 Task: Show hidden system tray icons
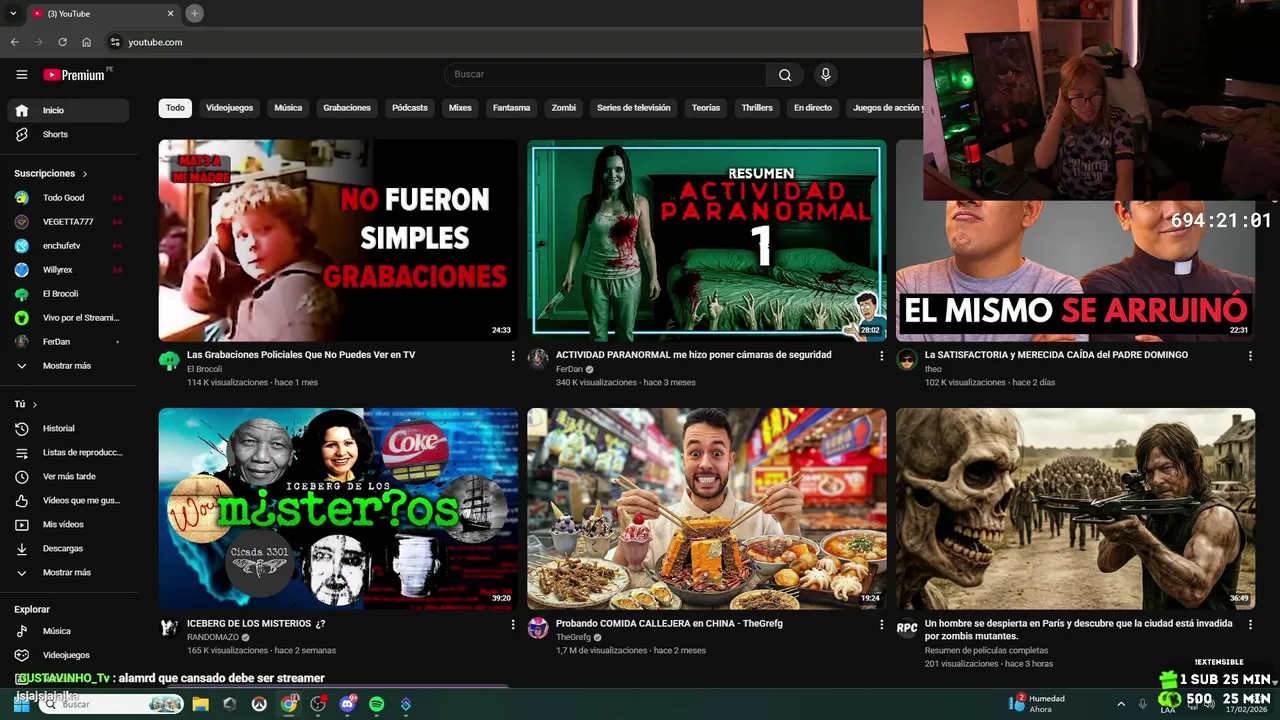coord(1120,704)
